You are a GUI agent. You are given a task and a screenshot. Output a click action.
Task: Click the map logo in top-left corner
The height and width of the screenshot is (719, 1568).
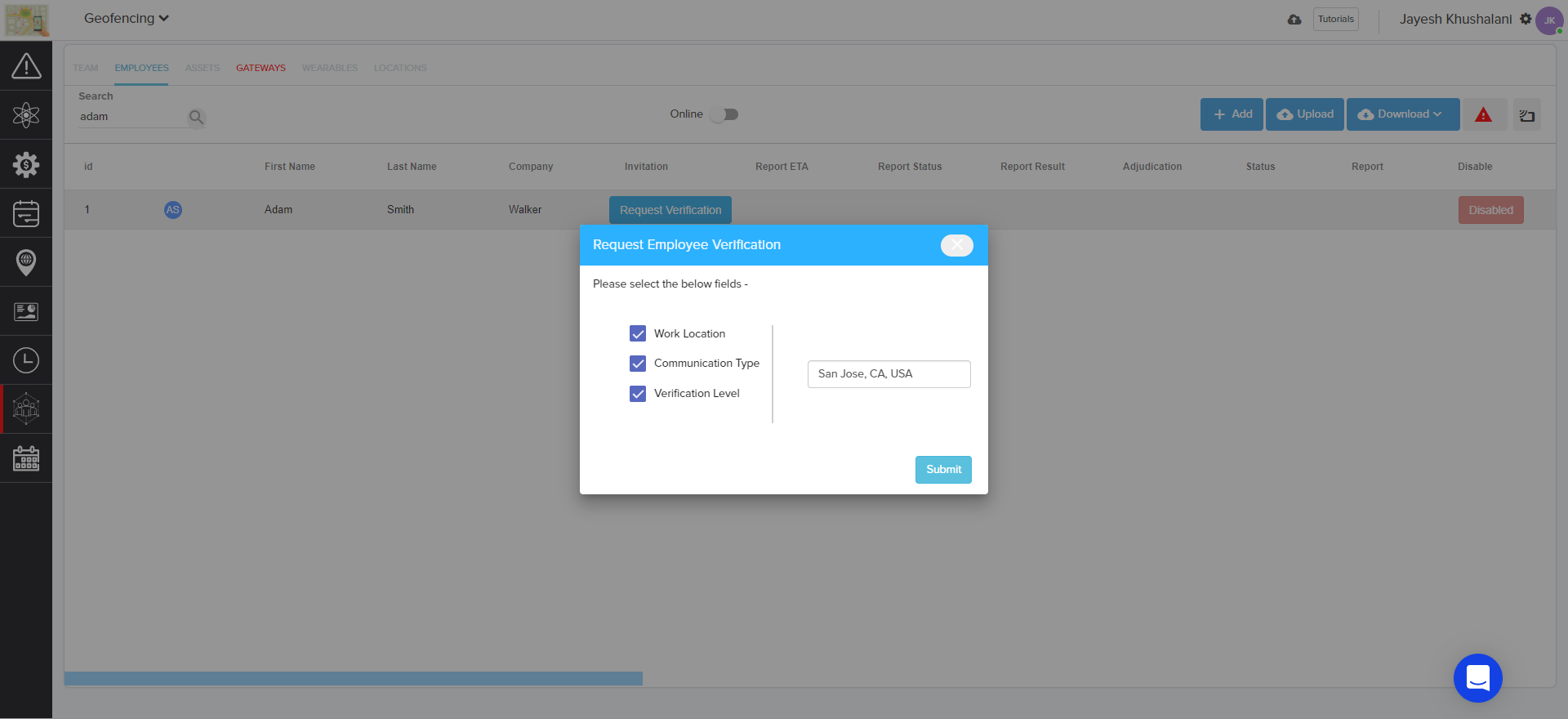tap(26, 20)
